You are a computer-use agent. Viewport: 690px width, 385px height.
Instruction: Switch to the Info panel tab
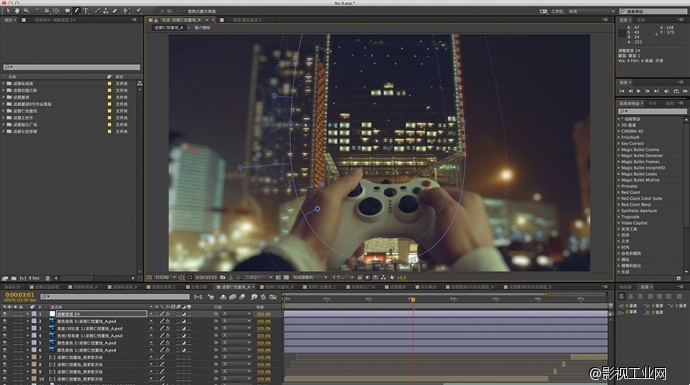click(624, 20)
